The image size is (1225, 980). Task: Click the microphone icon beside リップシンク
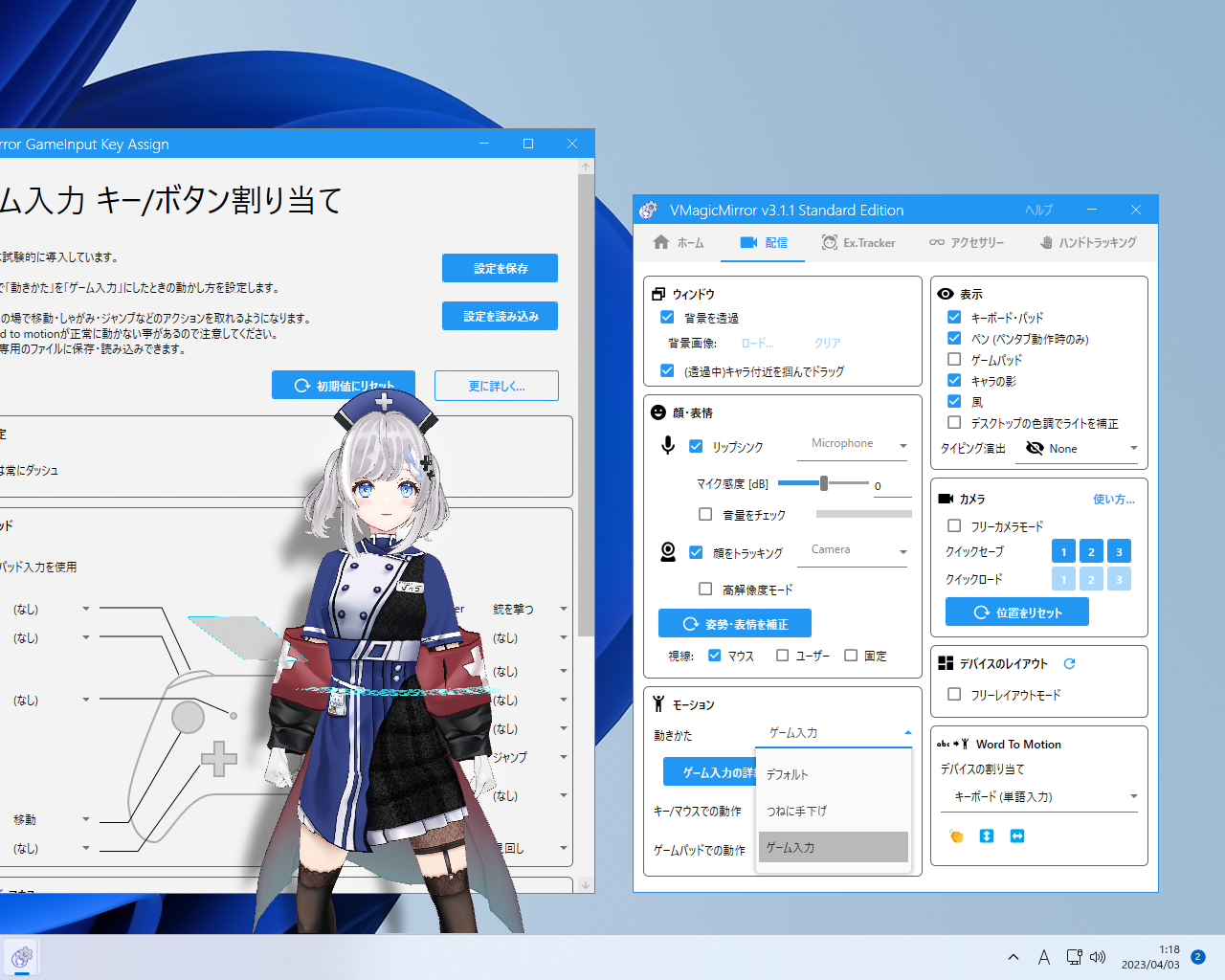click(668, 444)
